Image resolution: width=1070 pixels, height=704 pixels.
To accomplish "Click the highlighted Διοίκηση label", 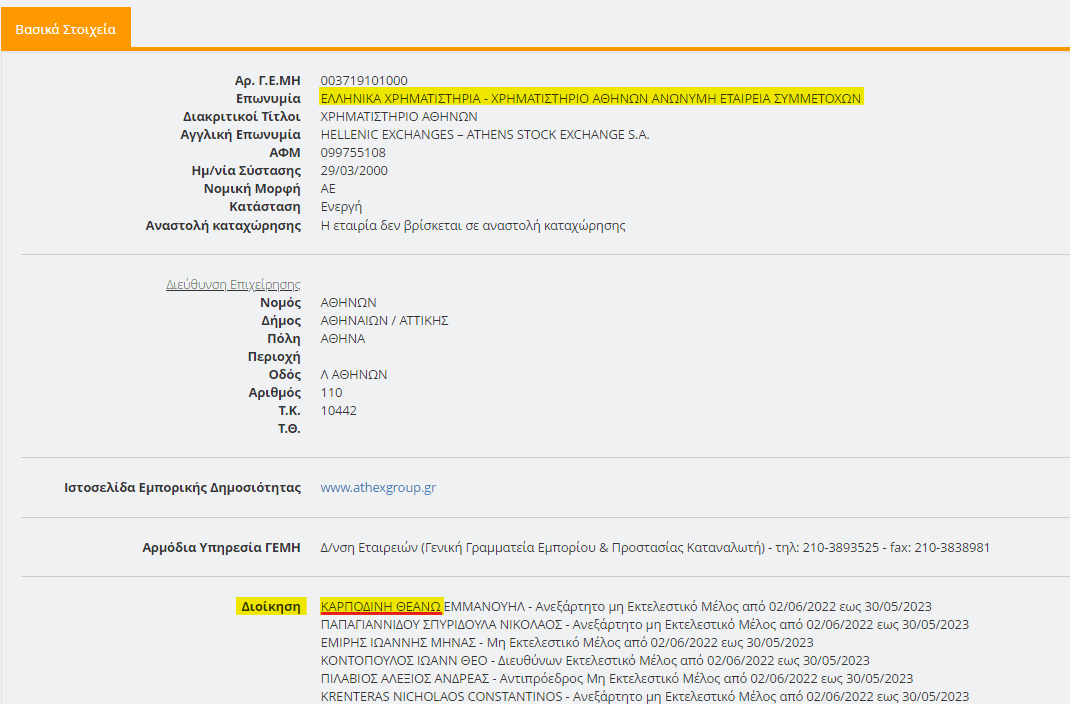I will coord(270,606).
